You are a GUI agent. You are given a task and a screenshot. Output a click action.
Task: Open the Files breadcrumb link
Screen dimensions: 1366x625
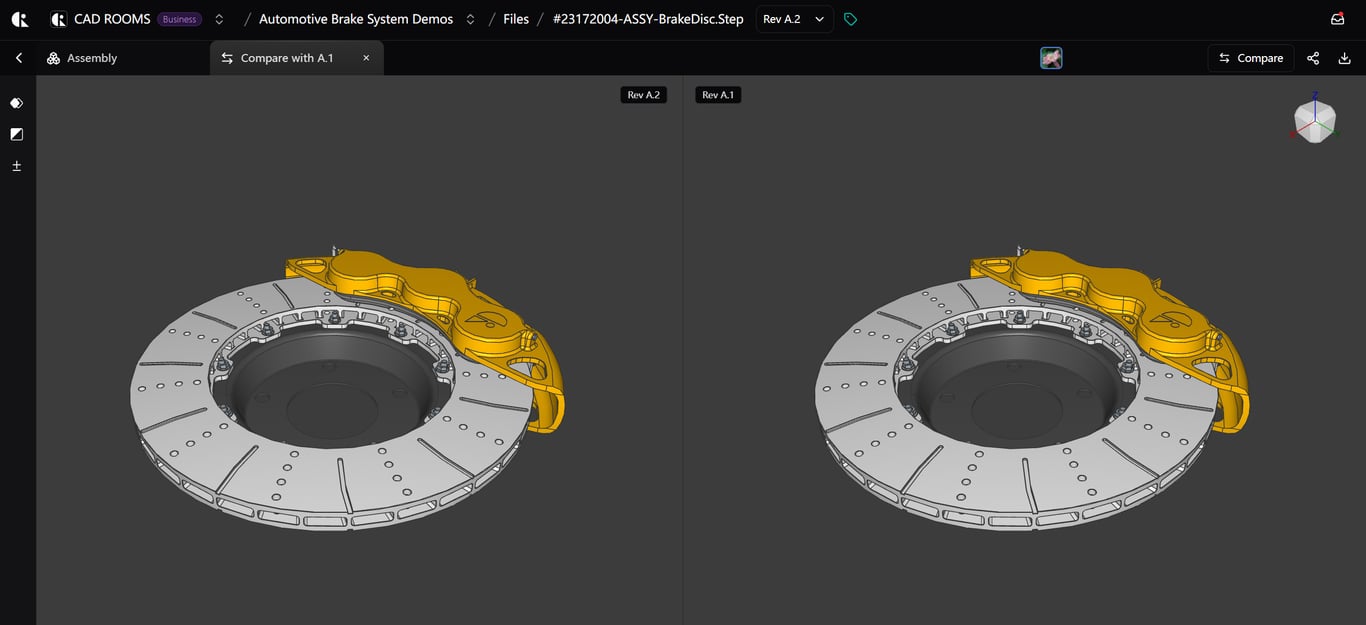pyautogui.click(x=516, y=19)
